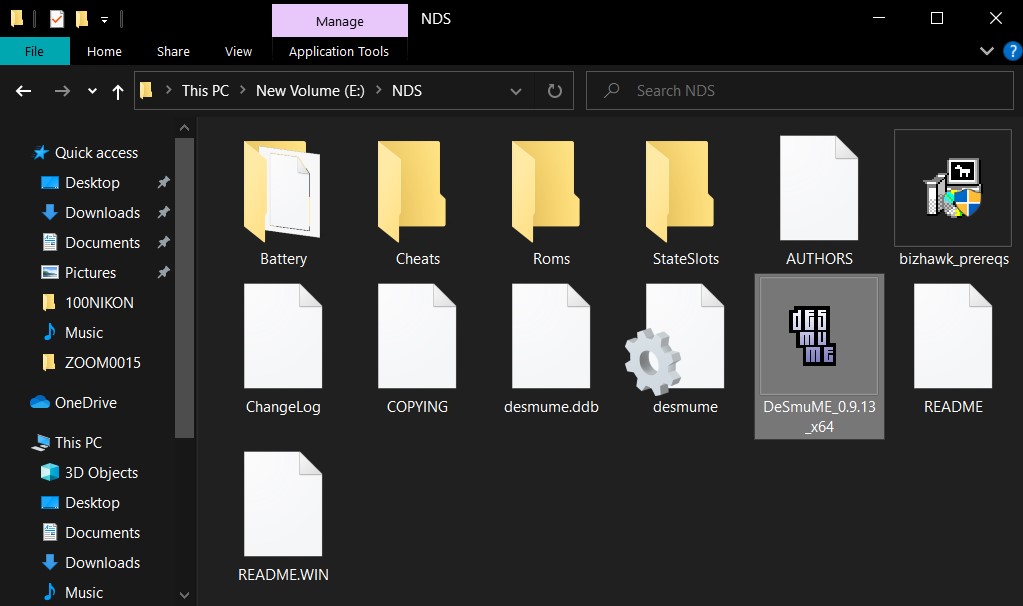Open Explorer help question mark
Screen dimensions: 1023x606
point(1013,51)
